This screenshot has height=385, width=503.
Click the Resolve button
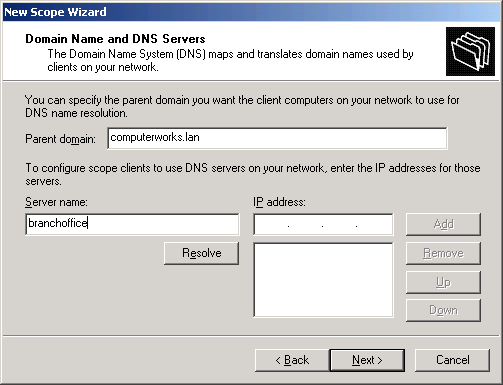[x=201, y=253]
